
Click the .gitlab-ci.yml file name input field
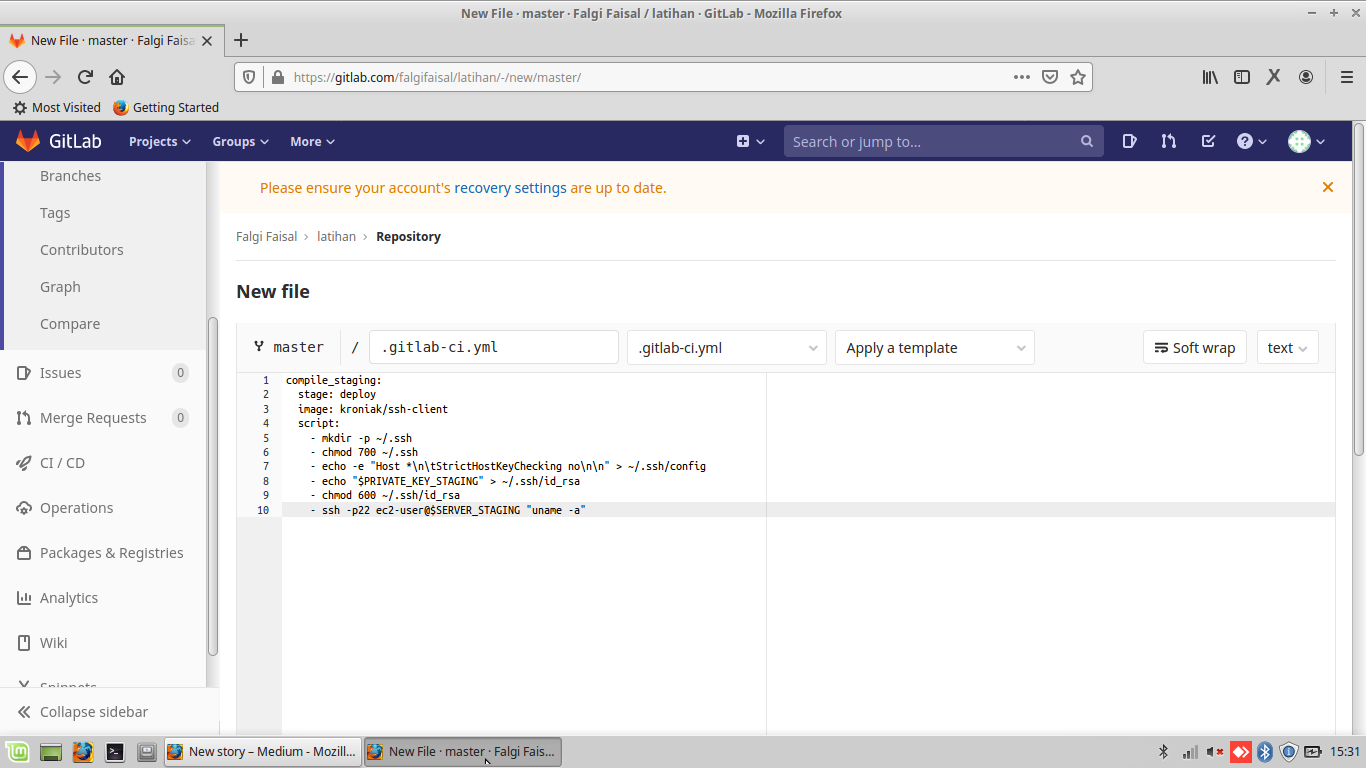point(493,346)
